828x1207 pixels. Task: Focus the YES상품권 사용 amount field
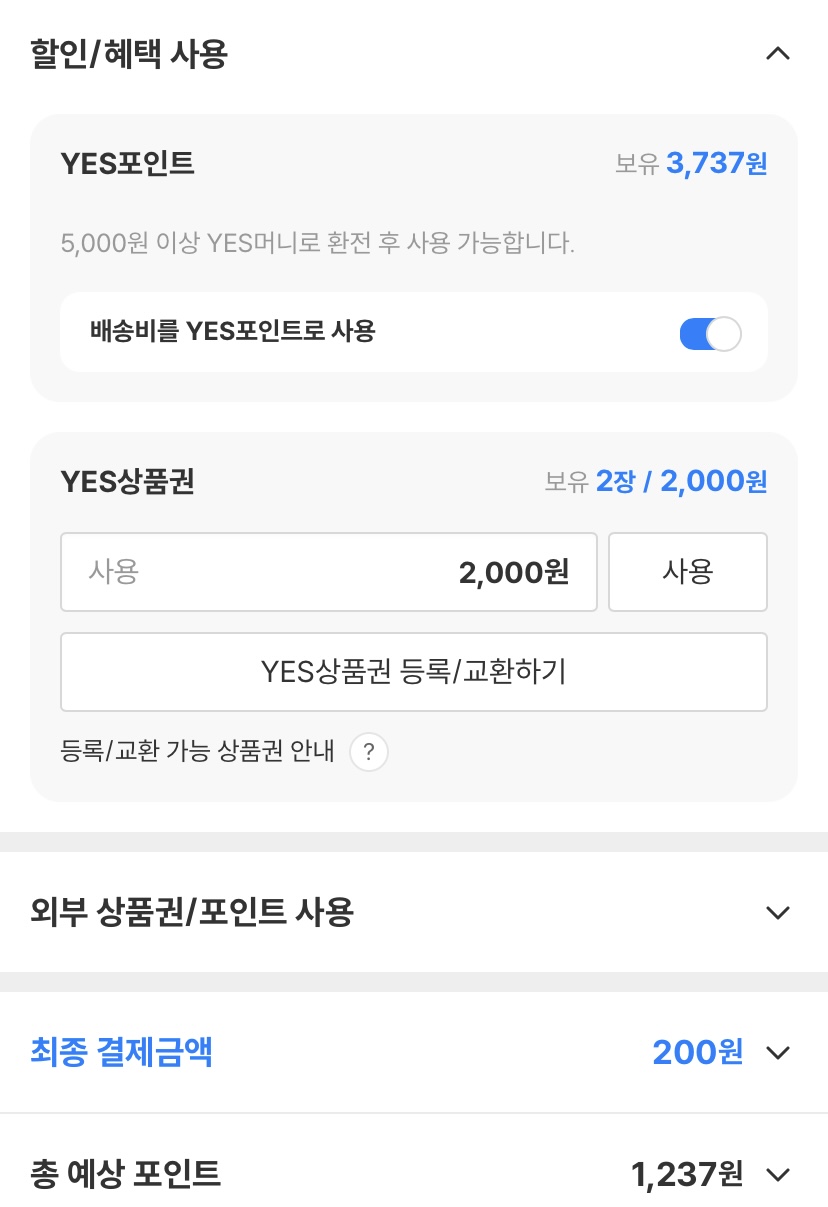pos(328,572)
